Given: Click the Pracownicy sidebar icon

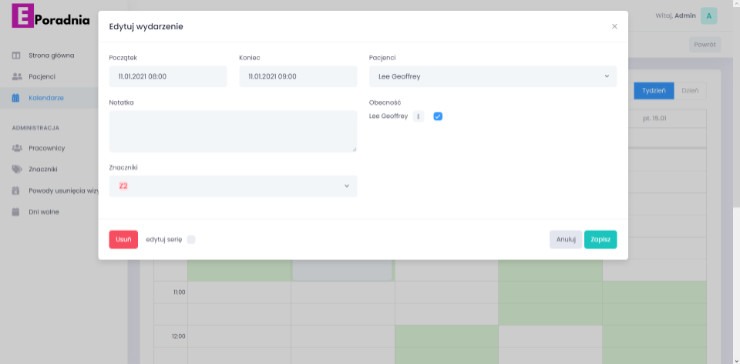Looking at the screenshot, I should (x=17, y=148).
